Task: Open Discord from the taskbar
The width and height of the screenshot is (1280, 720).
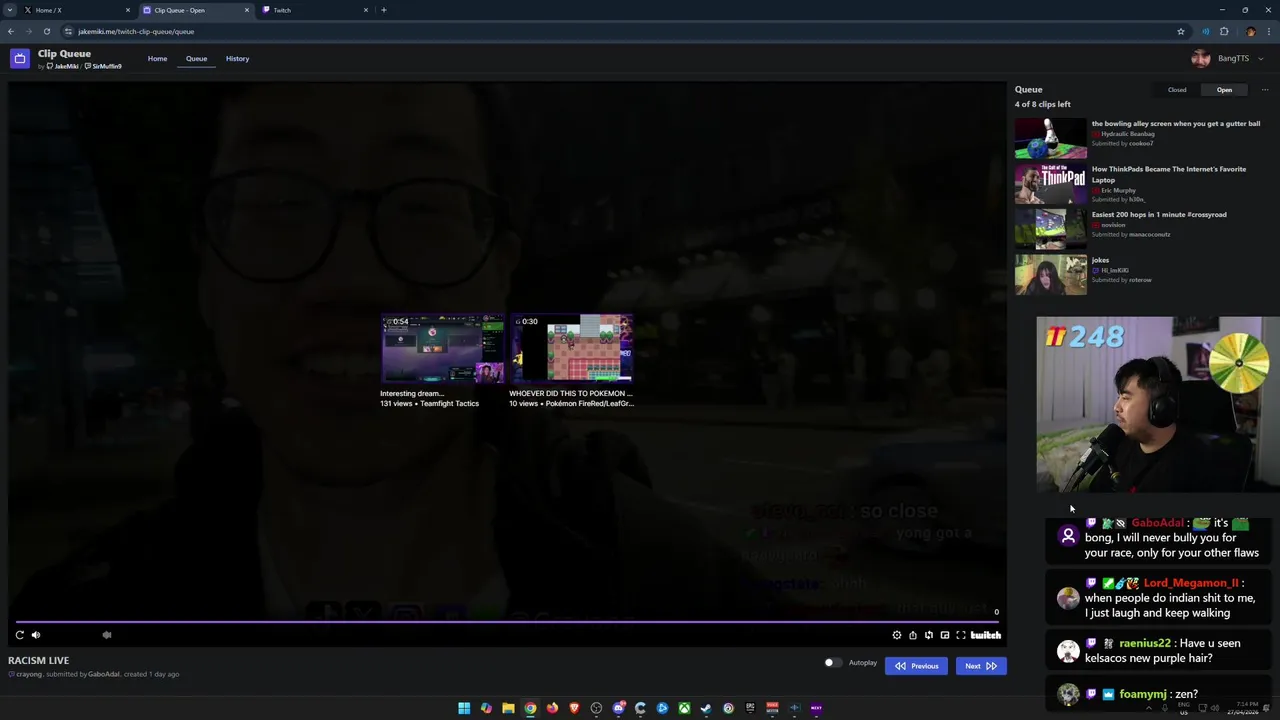Action: point(618,708)
